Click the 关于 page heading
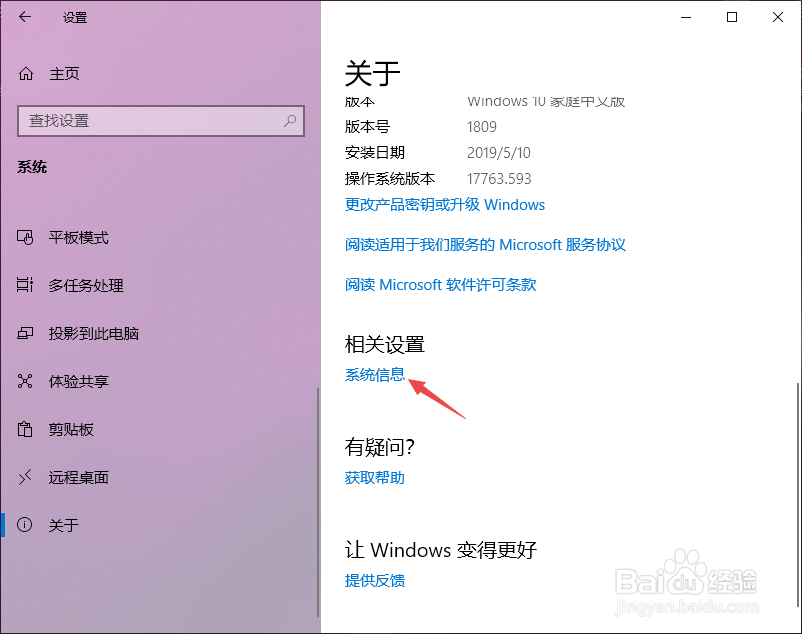 click(x=372, y=73)
